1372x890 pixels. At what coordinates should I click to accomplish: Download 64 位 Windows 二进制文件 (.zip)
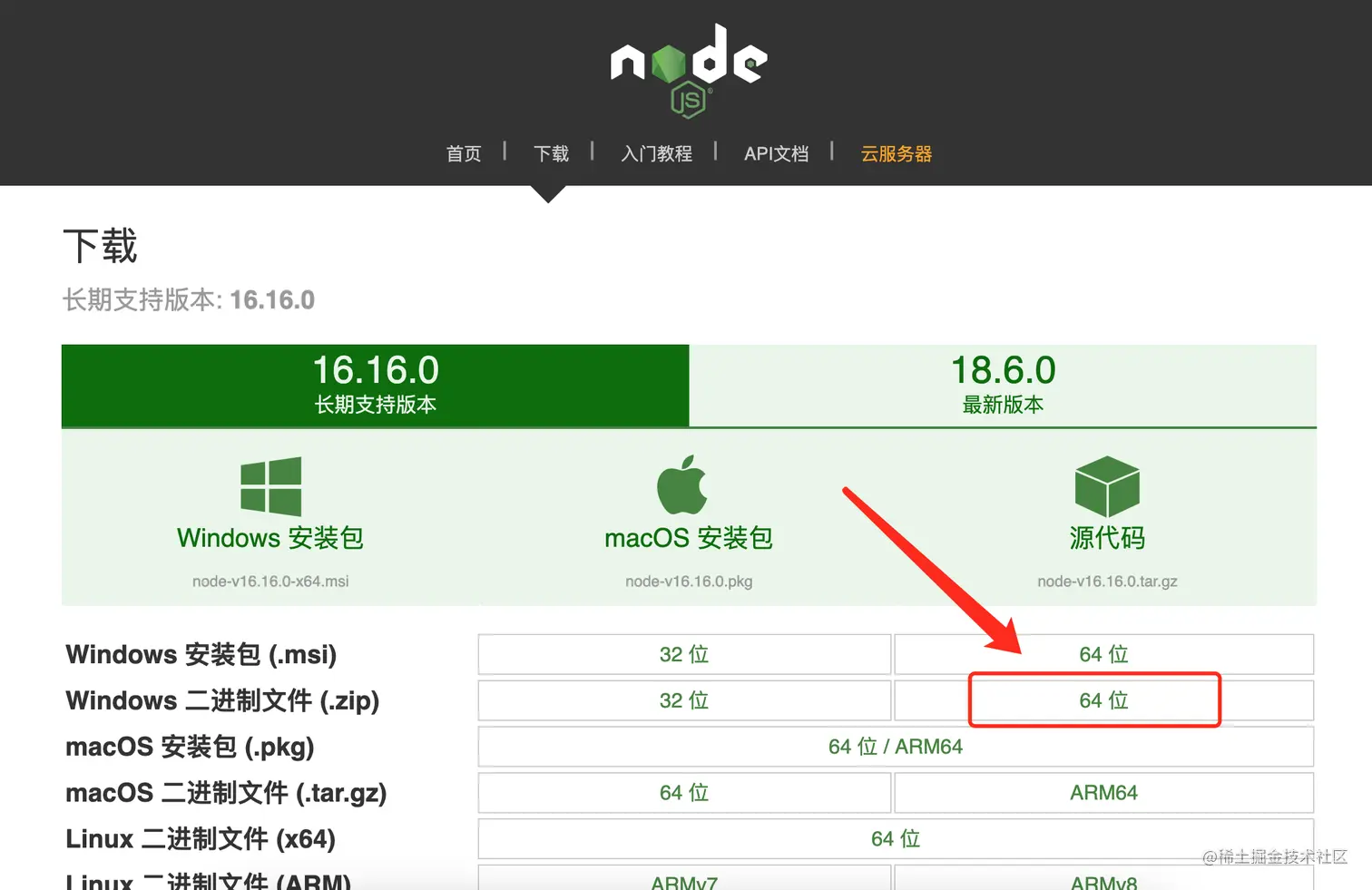pos(1104,700)
